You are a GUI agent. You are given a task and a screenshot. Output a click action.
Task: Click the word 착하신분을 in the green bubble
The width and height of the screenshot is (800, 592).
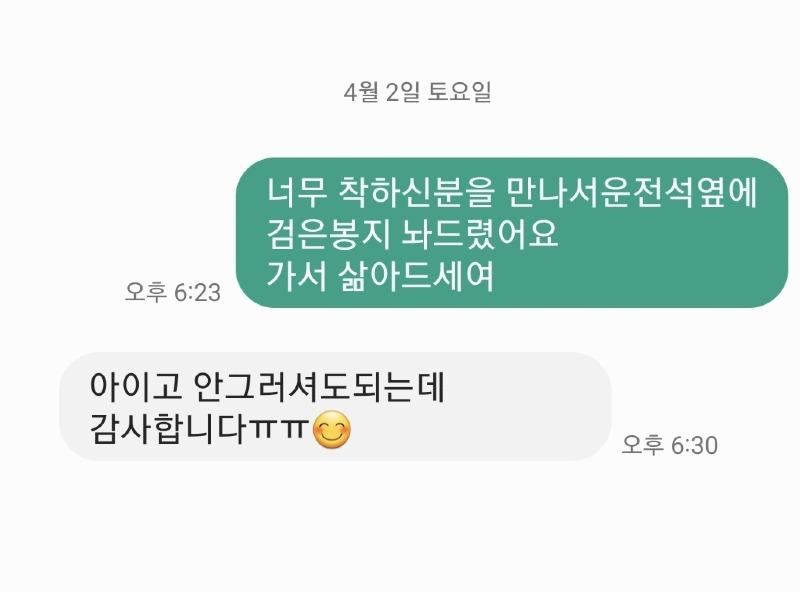[416, 192]
